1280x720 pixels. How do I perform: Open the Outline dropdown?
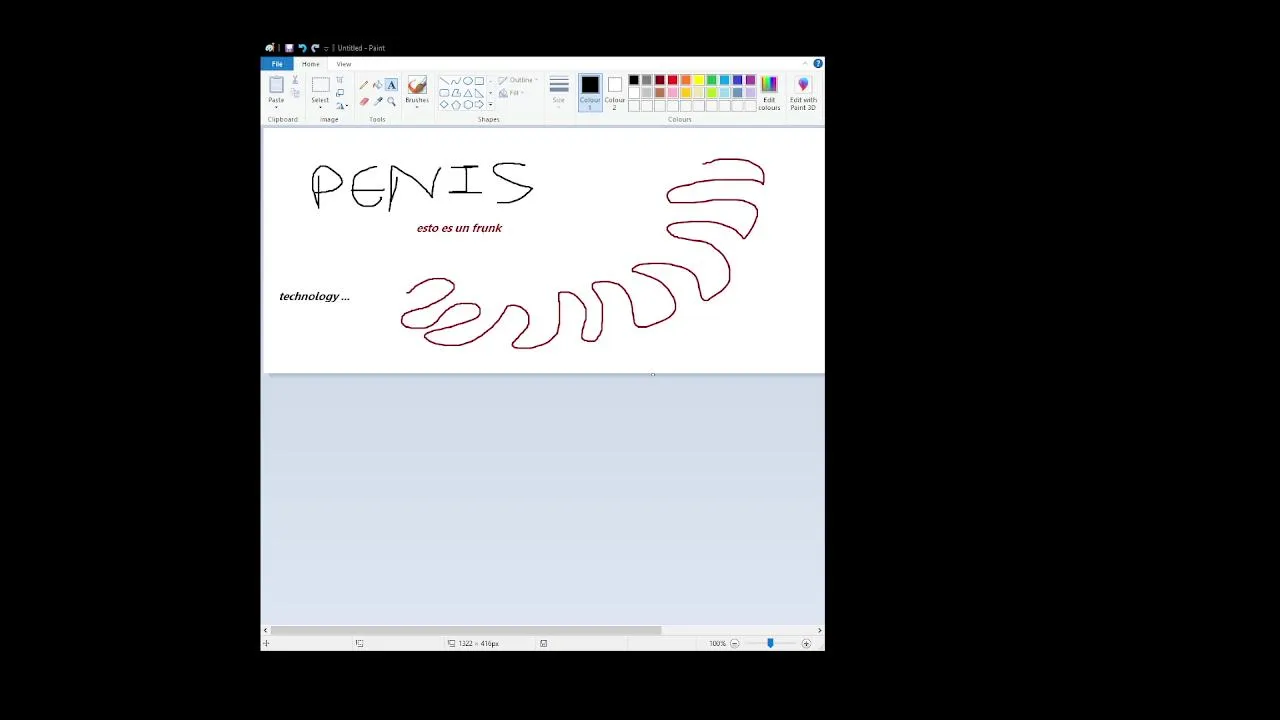pos(517,80)
